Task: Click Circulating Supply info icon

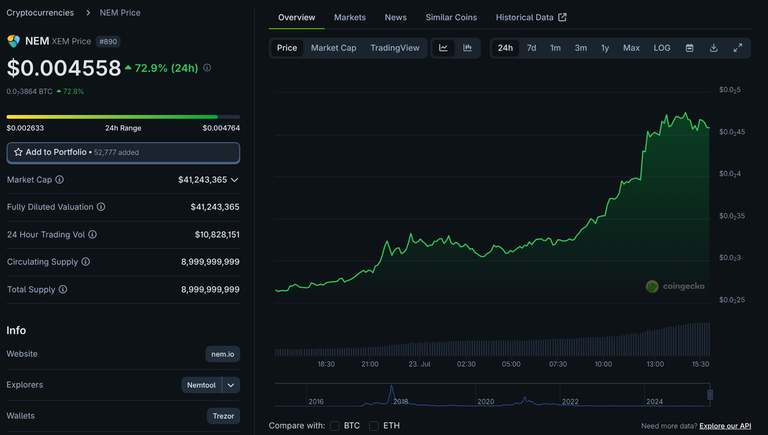Action: pos(86,262)
